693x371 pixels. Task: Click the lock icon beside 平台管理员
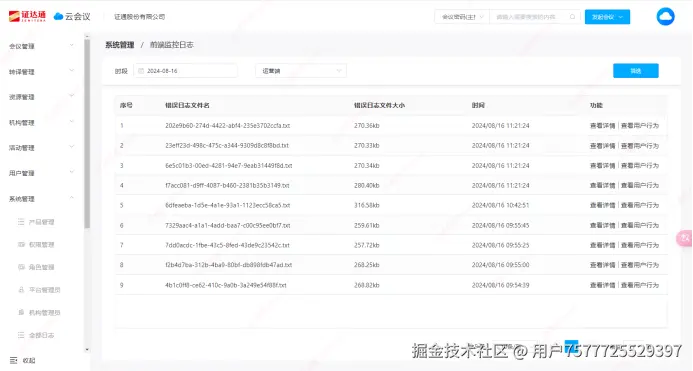[x=21, y=290]
